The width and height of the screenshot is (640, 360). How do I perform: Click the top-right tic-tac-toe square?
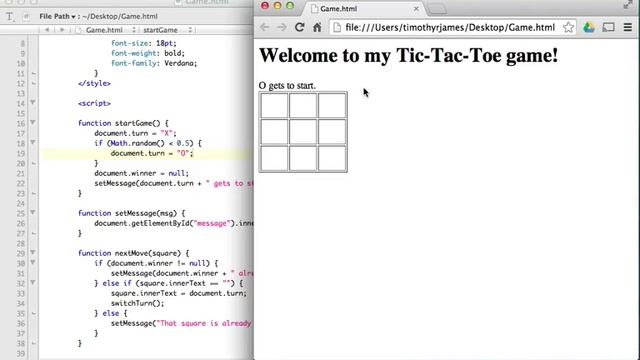point(332,105)
